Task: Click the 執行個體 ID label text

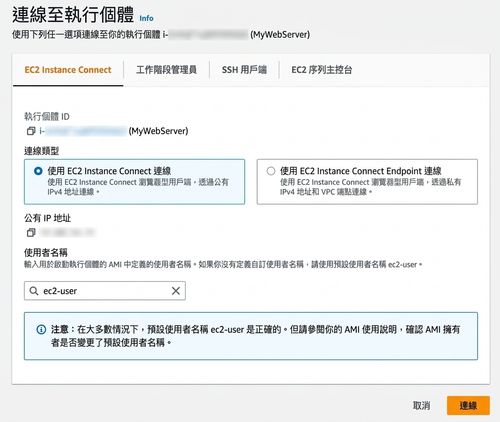Action: [47, 117]
